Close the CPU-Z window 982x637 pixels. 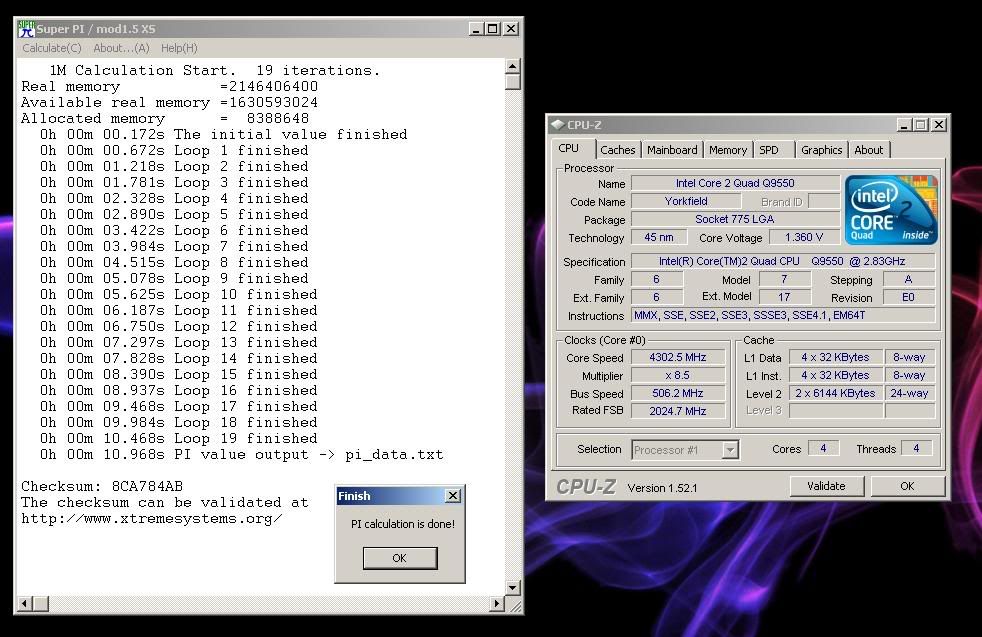[939, 125]
